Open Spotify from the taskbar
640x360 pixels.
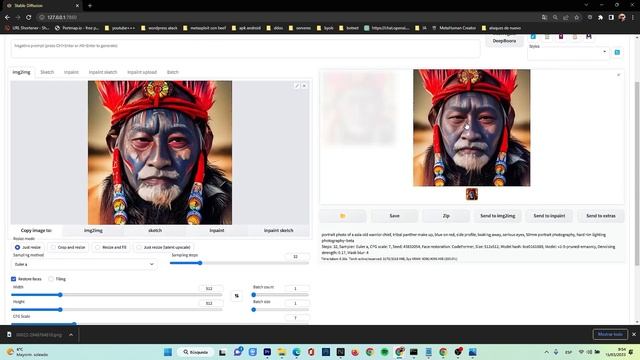pyautogui.click(x=384, y=352)
